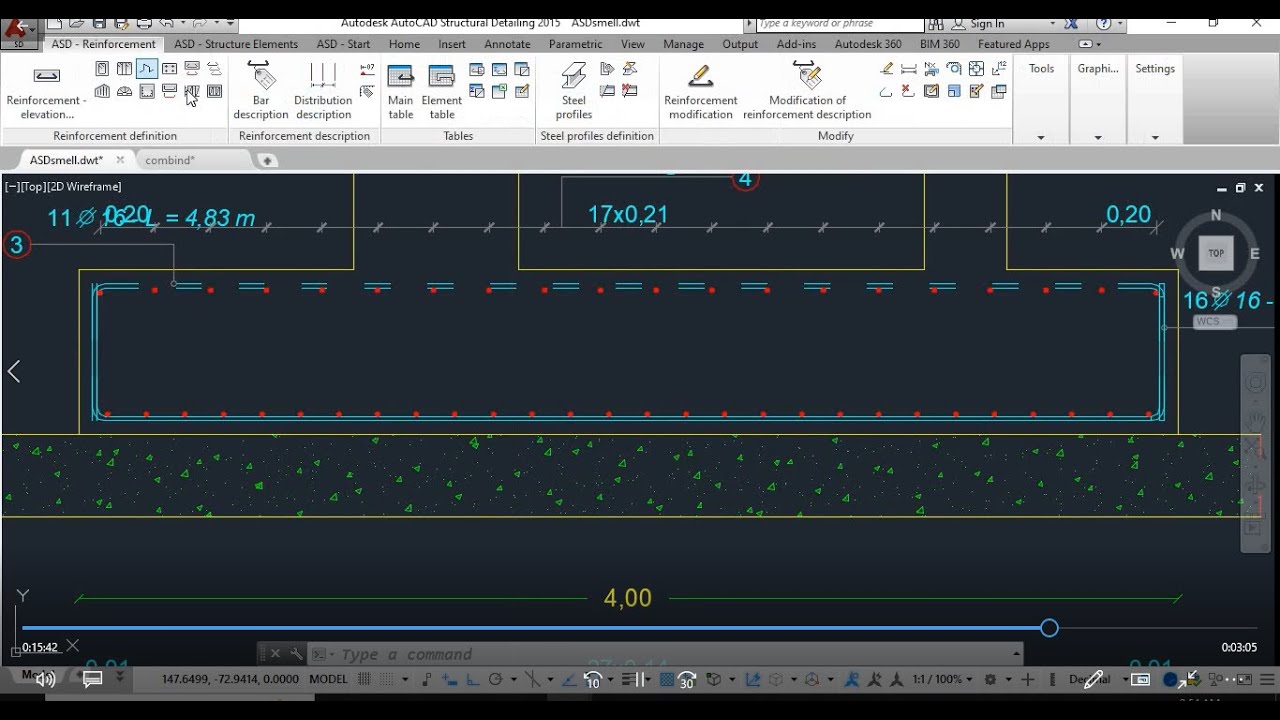
Task: Click the new drawing tab plus button
Action: pos(266,160)
